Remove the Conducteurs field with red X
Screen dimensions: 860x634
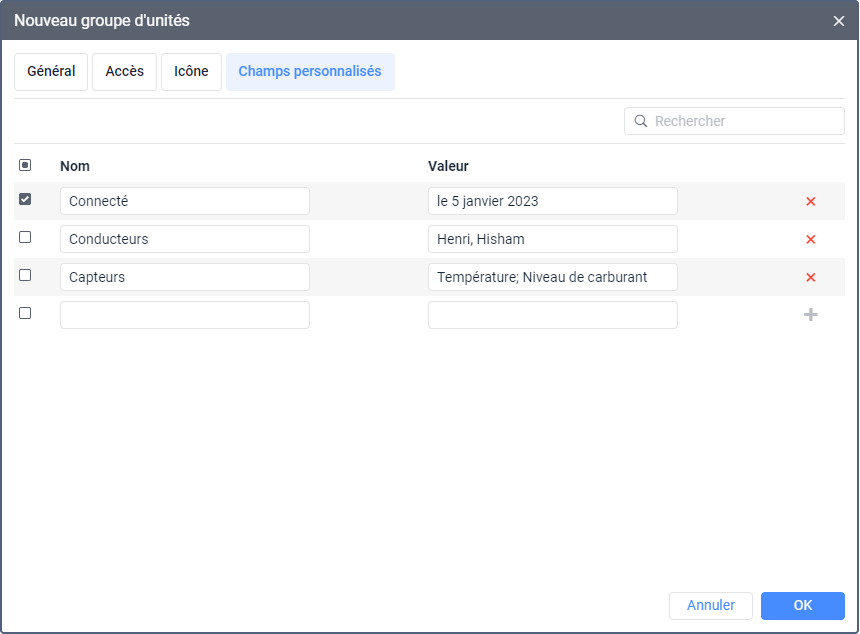pyautogui.click(x=811, y=239)
